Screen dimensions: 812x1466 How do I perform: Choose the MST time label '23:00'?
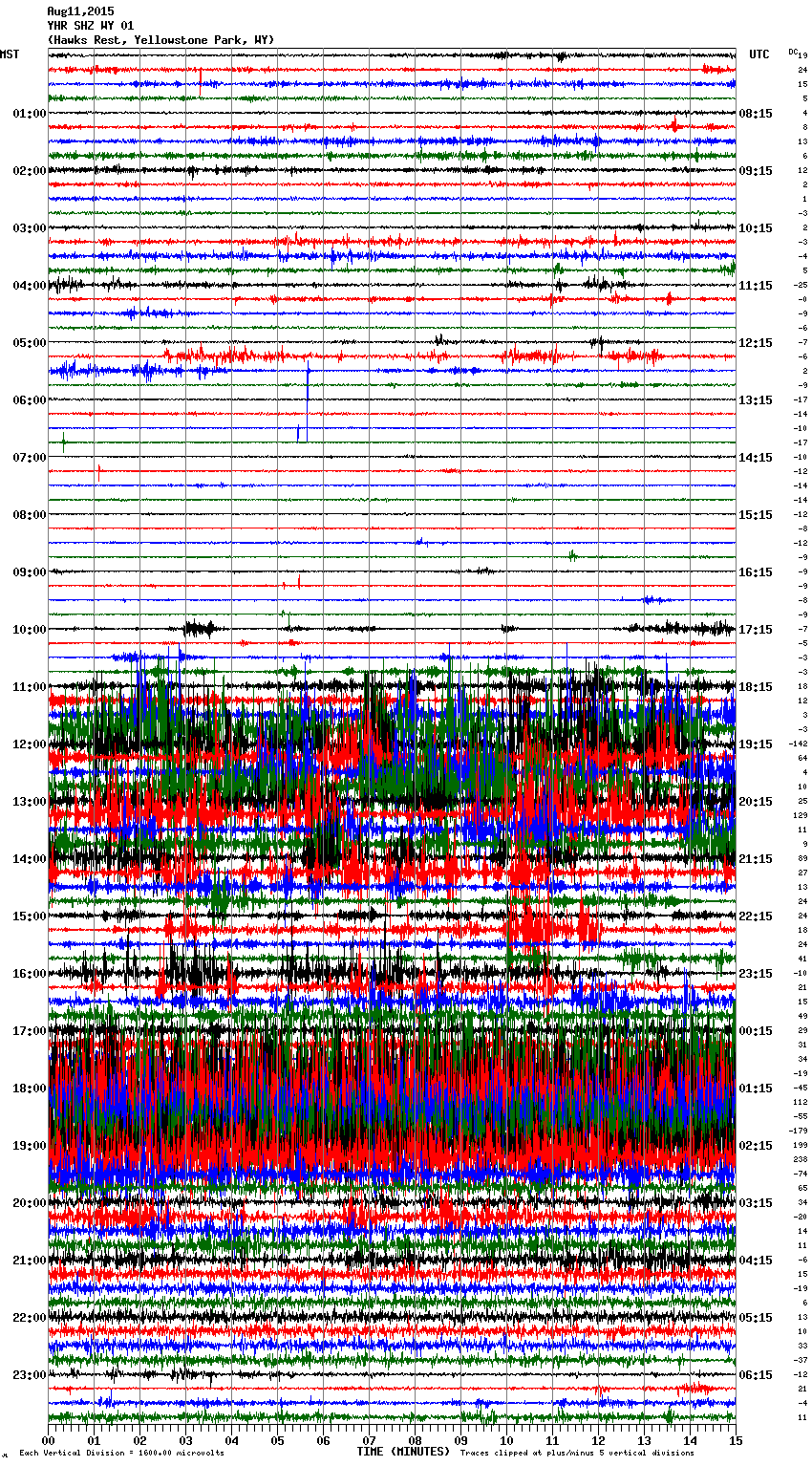point(30,1375)
